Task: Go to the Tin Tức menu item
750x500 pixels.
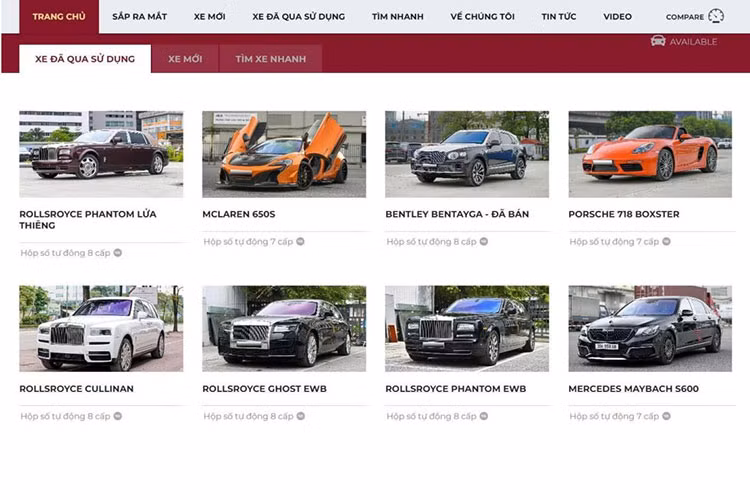Action: point(559,17)
